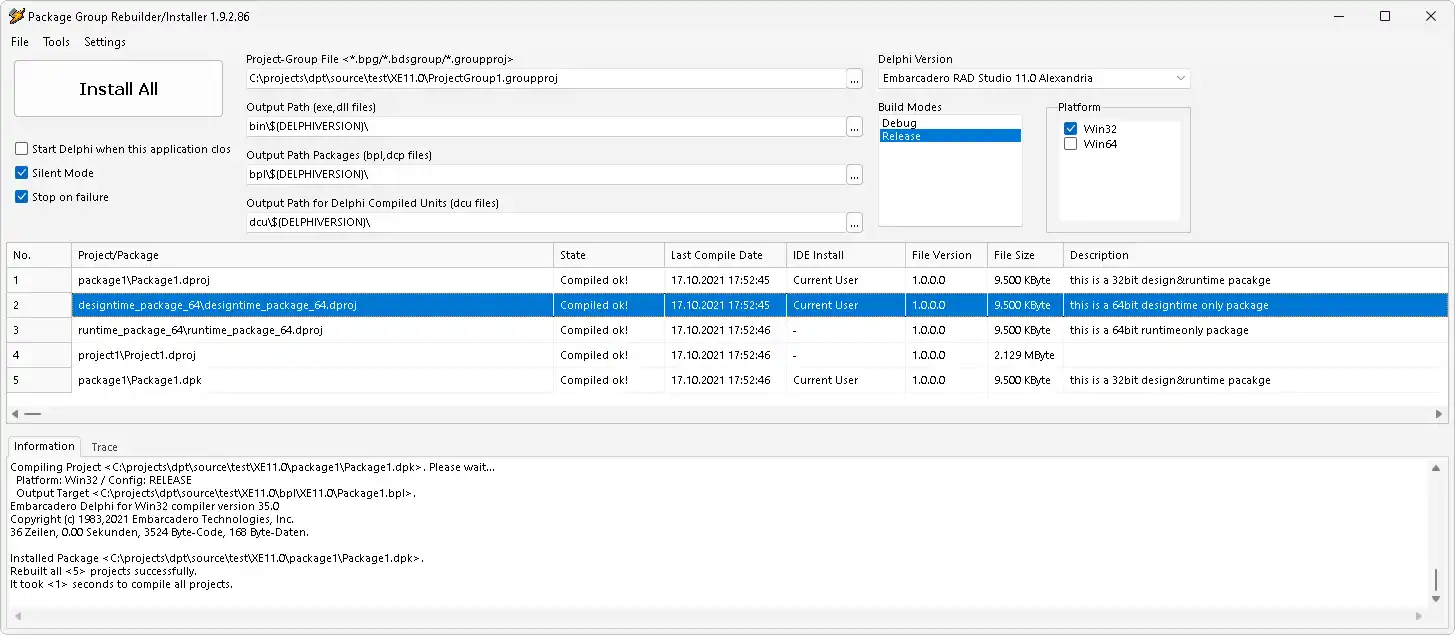Select Debug in Build Modes list
The height and width of the screenshot is (635, 1455).
(x=899, y=123)
